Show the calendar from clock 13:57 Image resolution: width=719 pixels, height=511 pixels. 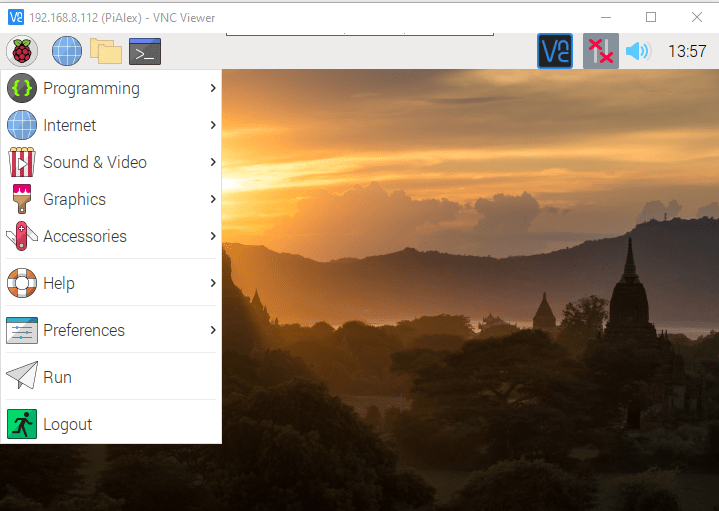(x=687, y=51)
